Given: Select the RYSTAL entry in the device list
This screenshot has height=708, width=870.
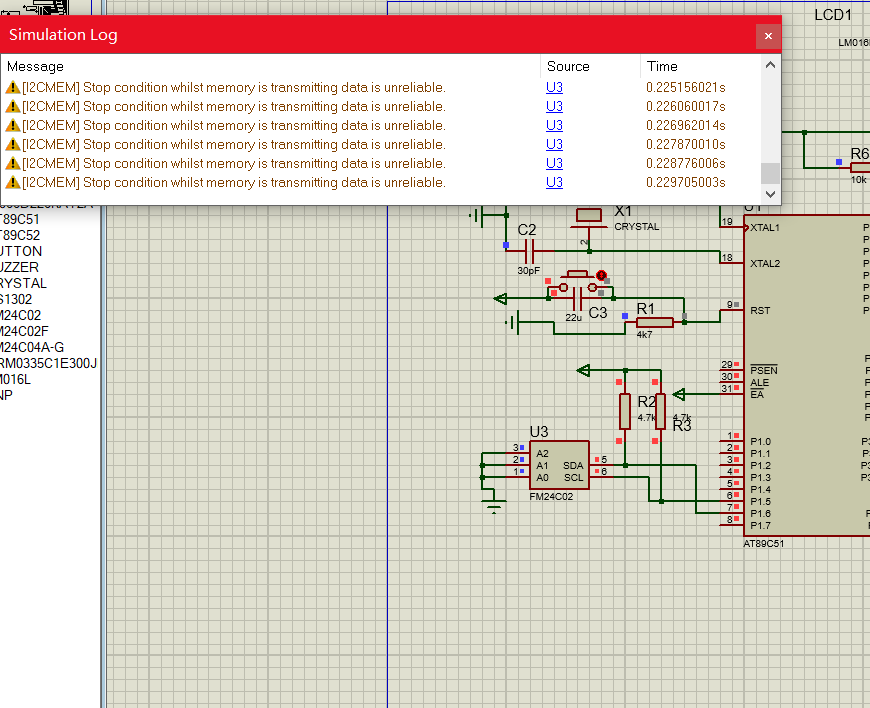Looking at the screenshot, I should [23, 284].
